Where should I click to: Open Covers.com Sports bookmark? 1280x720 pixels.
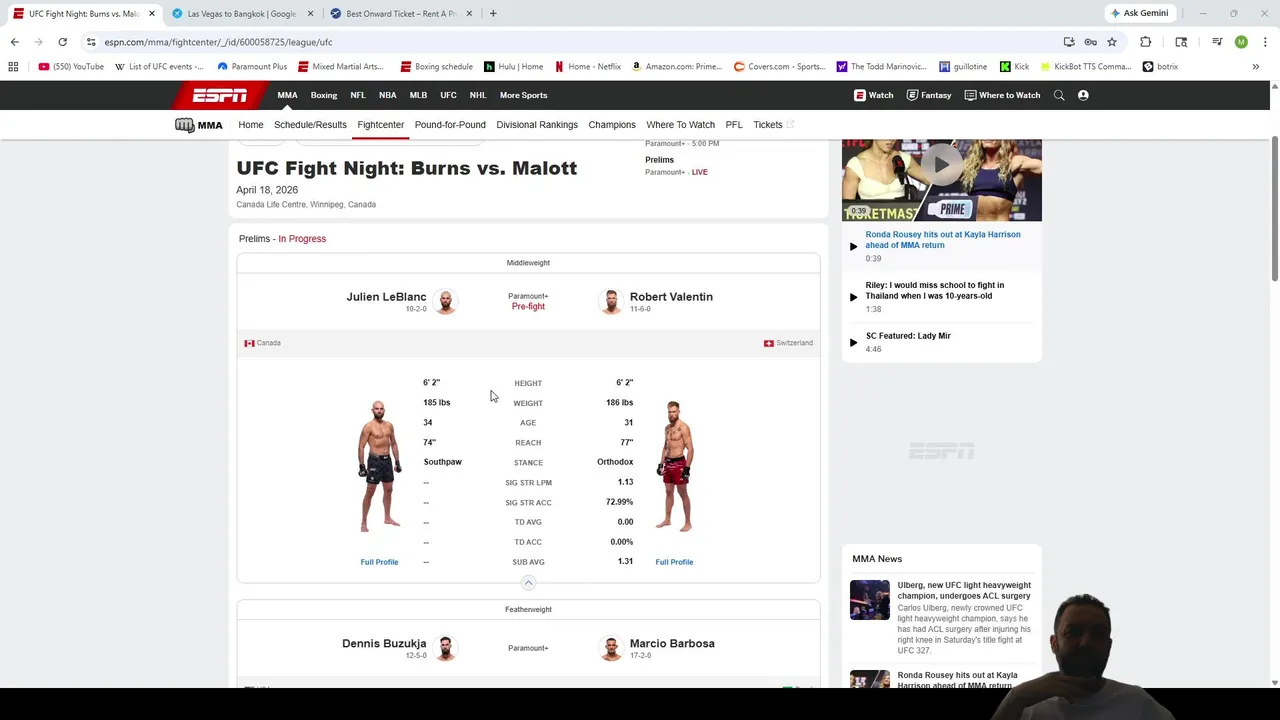tap(779, 67)
